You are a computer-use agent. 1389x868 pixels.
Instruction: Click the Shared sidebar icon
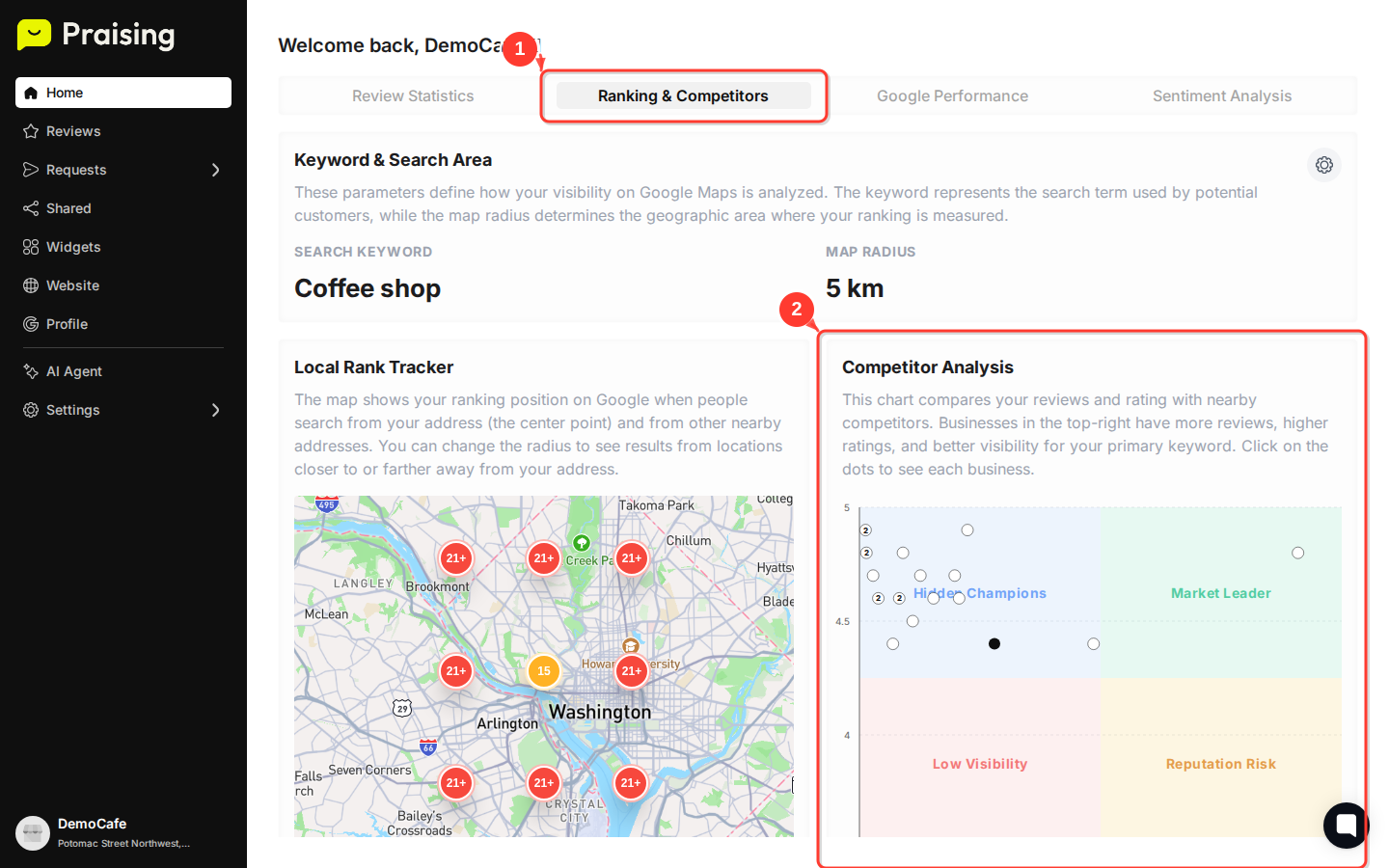coord(30,208)
